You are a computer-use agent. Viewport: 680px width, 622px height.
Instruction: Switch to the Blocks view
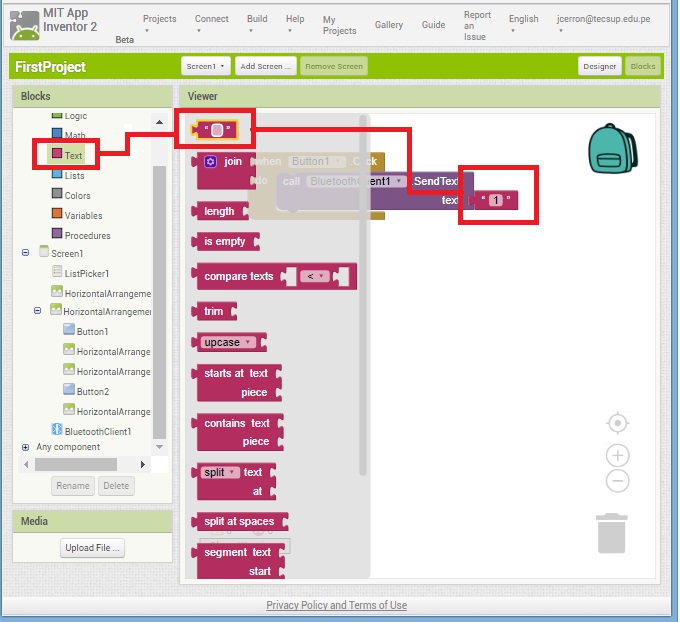tap(642, 66)
